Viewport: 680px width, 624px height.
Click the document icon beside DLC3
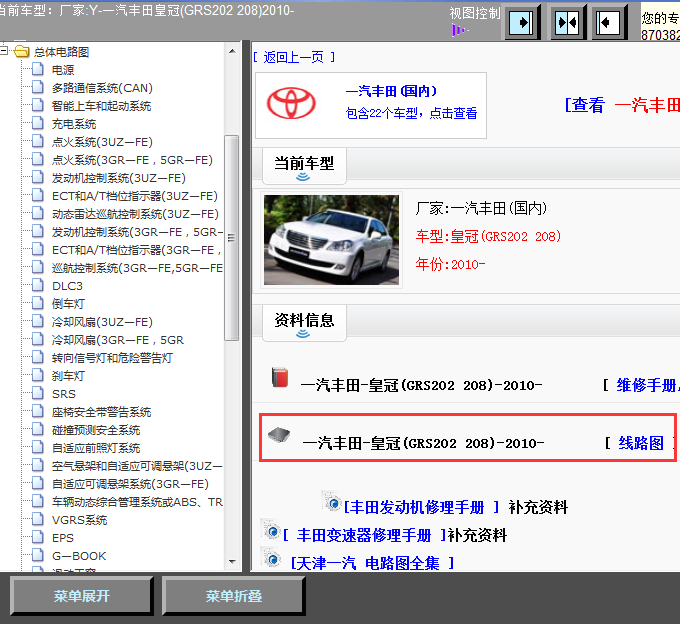(38, 285)
